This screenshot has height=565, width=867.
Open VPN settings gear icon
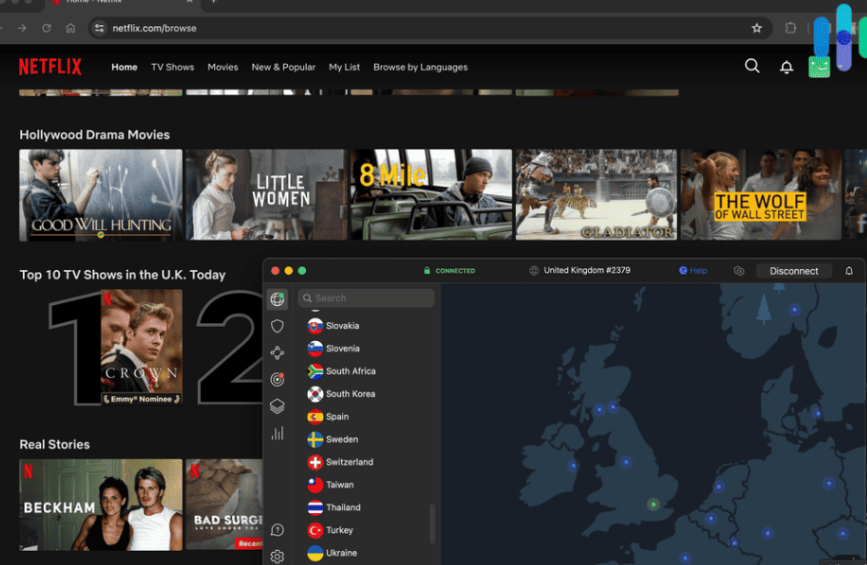(277, 556)
